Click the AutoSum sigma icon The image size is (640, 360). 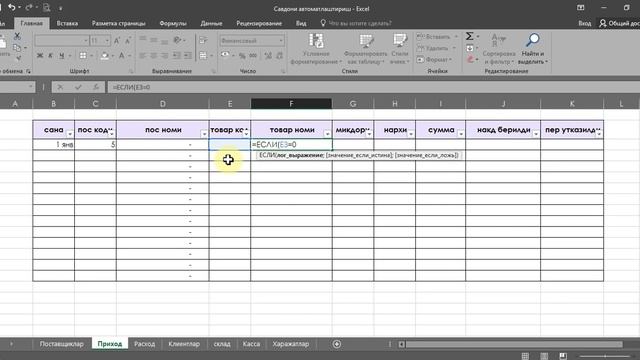pyautogui.click(x=470, y=36)
